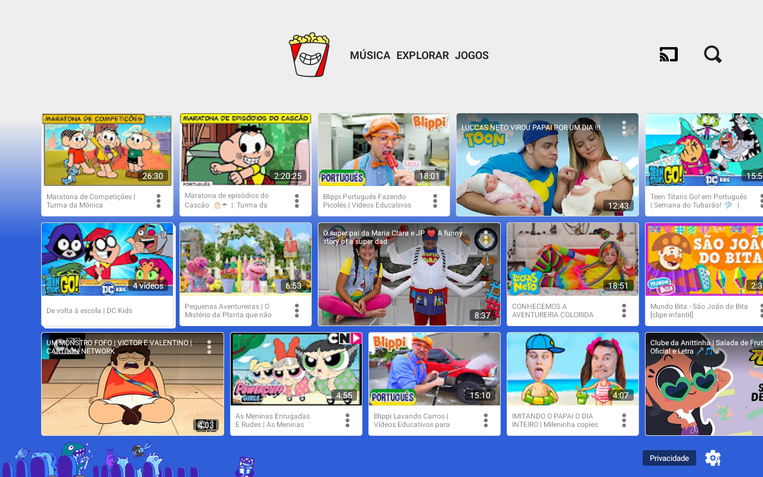
Task: Click title text 'IMITANDO O PAPAI O DIA INTEIRO'
Action: click(554, 420)
